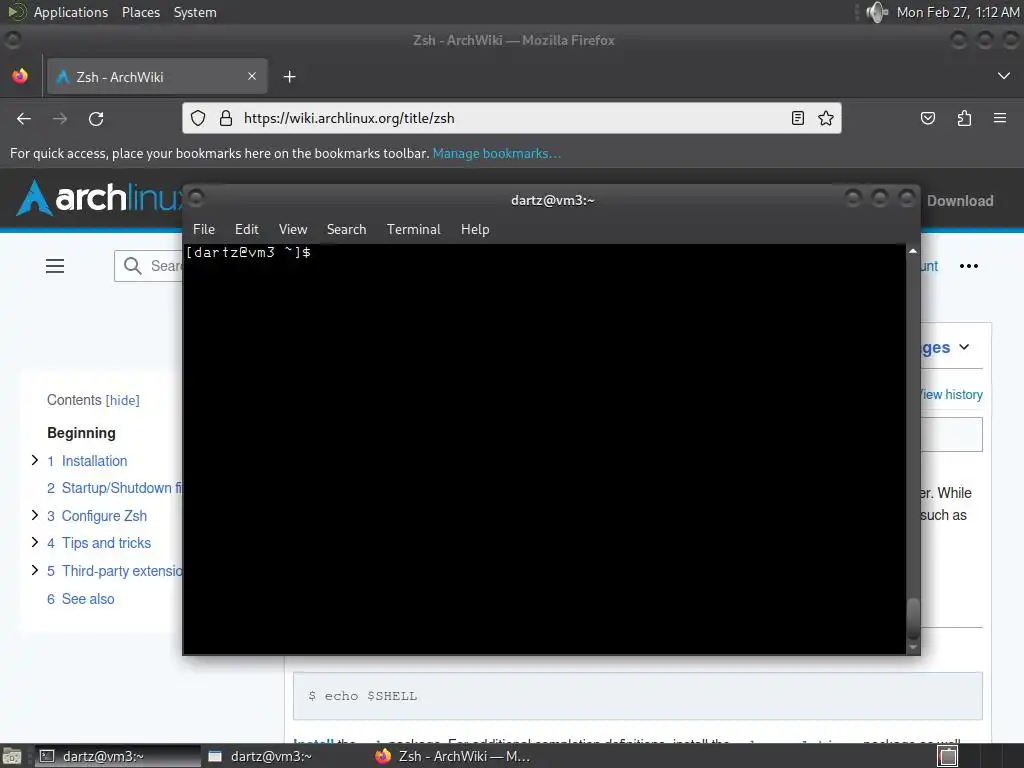The image size is (1024, 768).
Task: Open terminal Help menu
Action: point(475,229)
